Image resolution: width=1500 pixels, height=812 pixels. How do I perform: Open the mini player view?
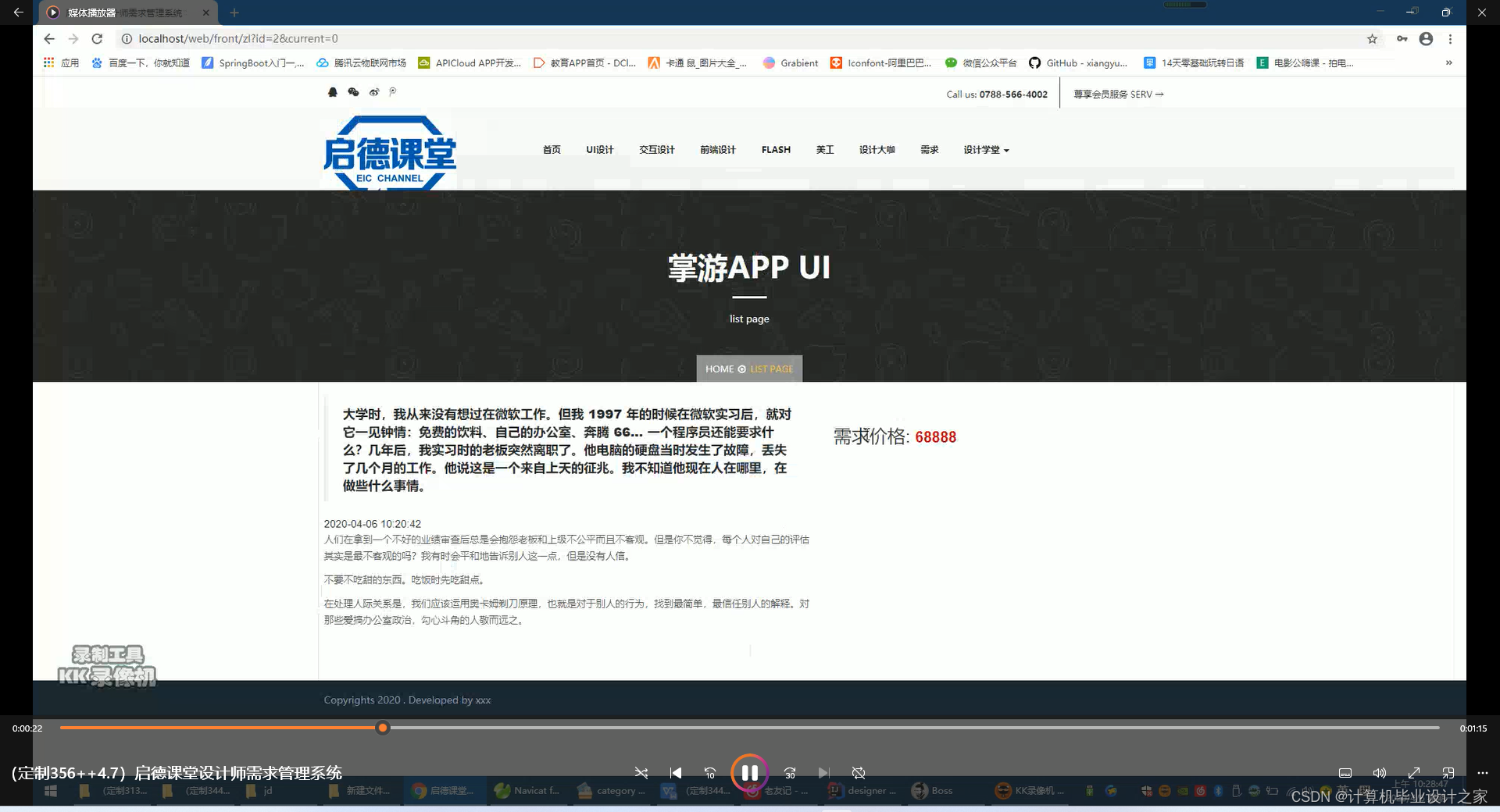[1448, 773]
